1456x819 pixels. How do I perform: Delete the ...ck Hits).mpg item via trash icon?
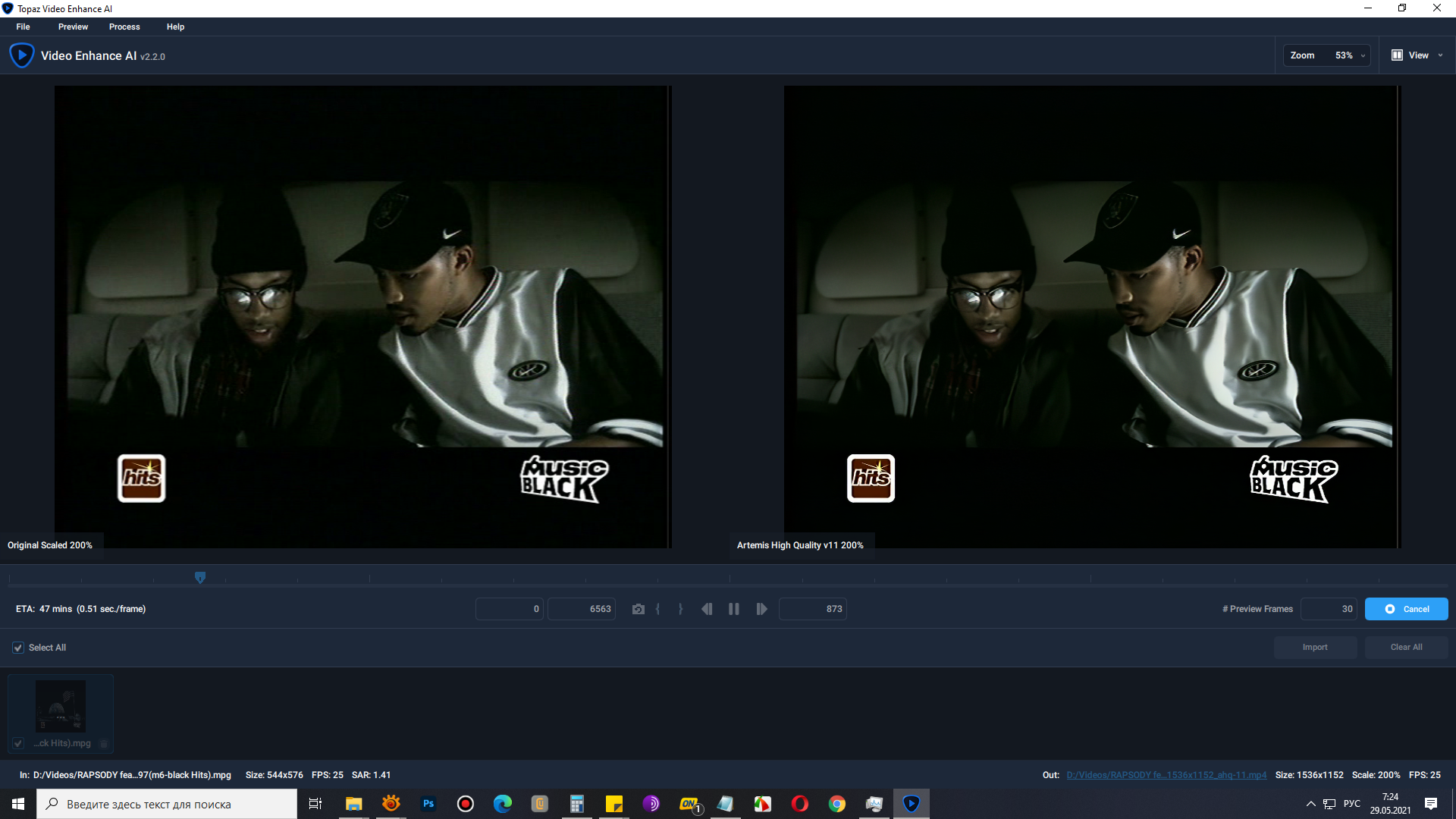105,743
